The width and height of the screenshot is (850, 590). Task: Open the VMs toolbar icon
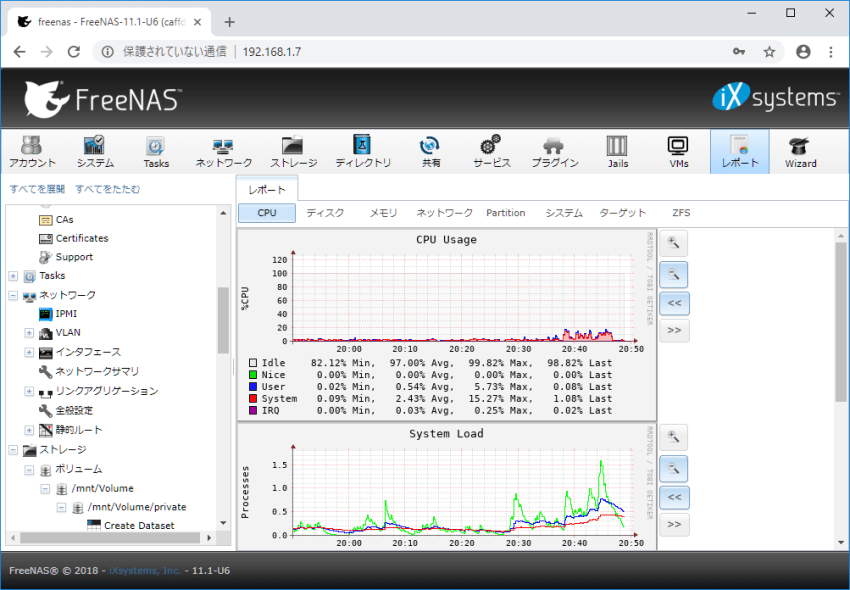coord(678,151)
